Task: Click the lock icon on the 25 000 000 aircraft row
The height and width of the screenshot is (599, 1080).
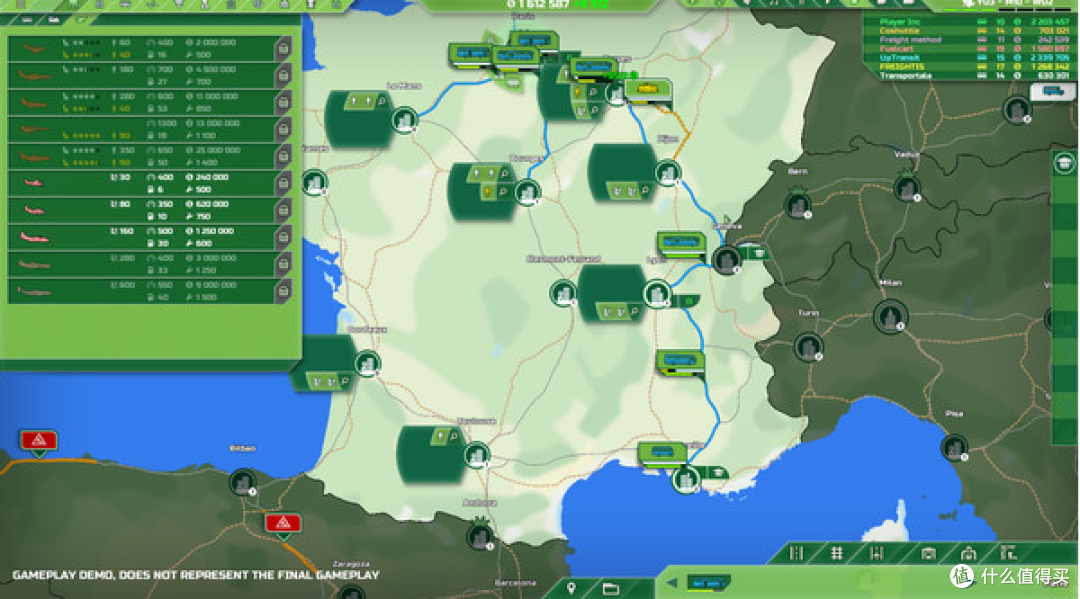Action: pos(283,157)
